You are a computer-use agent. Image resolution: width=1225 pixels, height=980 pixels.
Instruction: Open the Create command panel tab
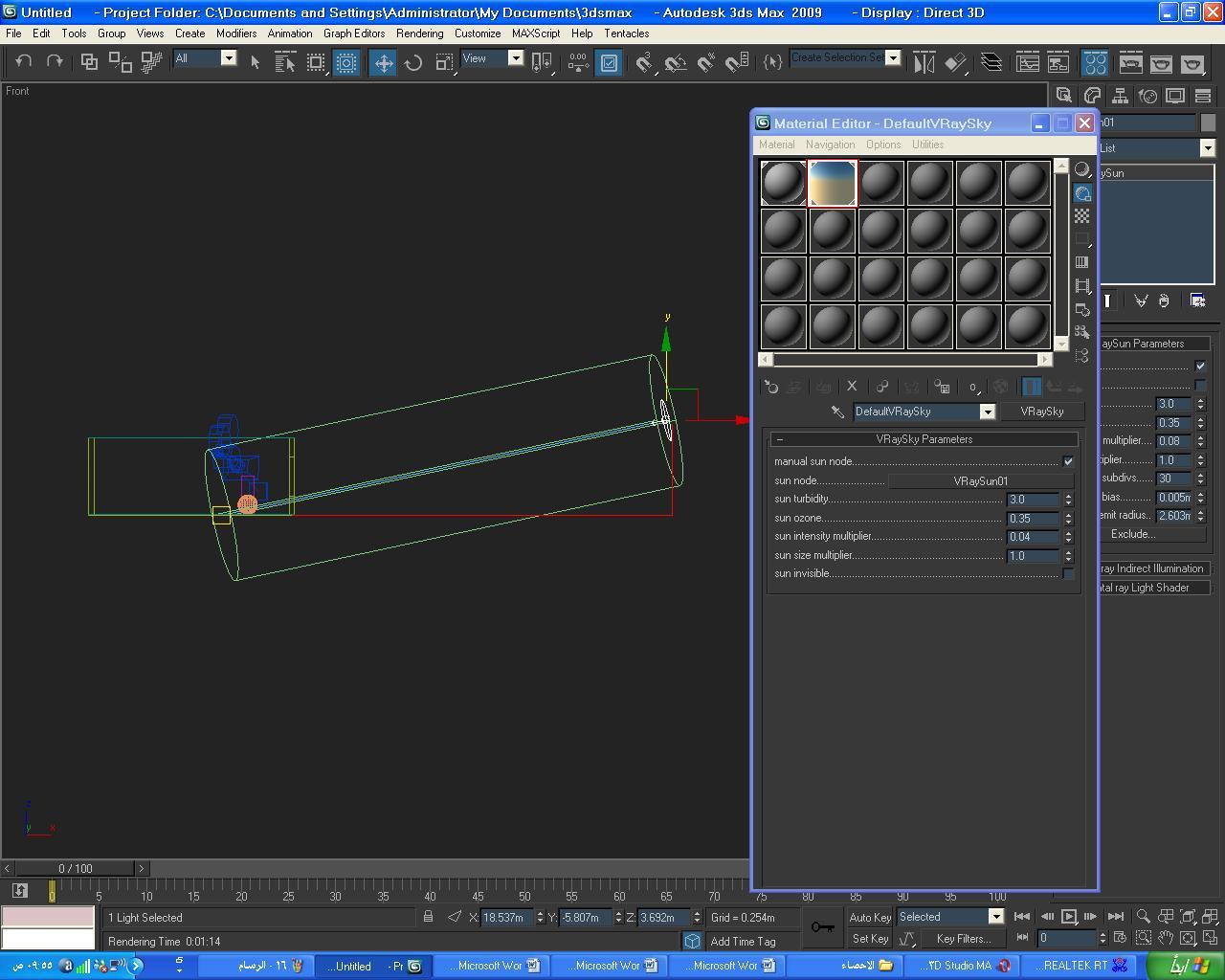[x=1064, y=95]
